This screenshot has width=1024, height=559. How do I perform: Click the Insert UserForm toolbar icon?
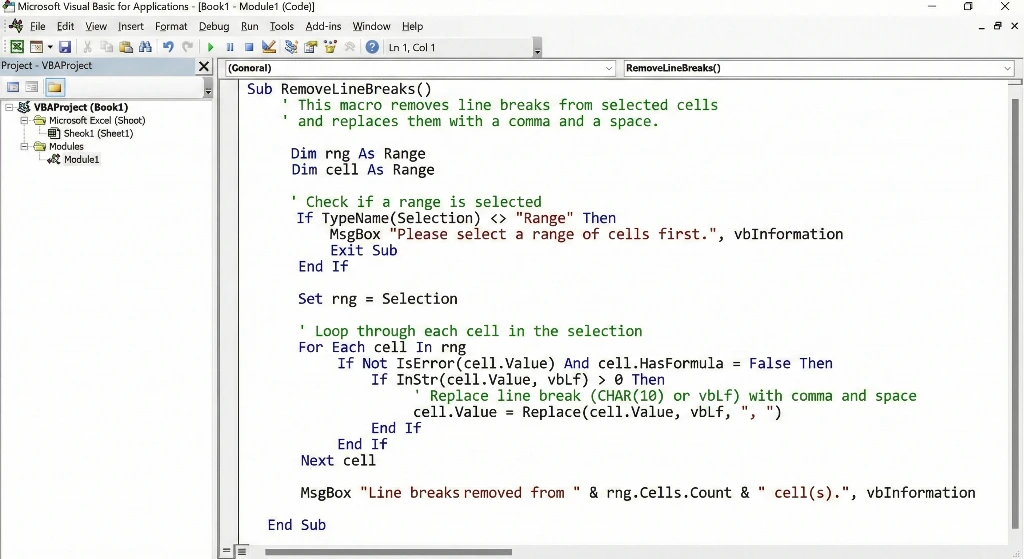(x=37, y=47)
